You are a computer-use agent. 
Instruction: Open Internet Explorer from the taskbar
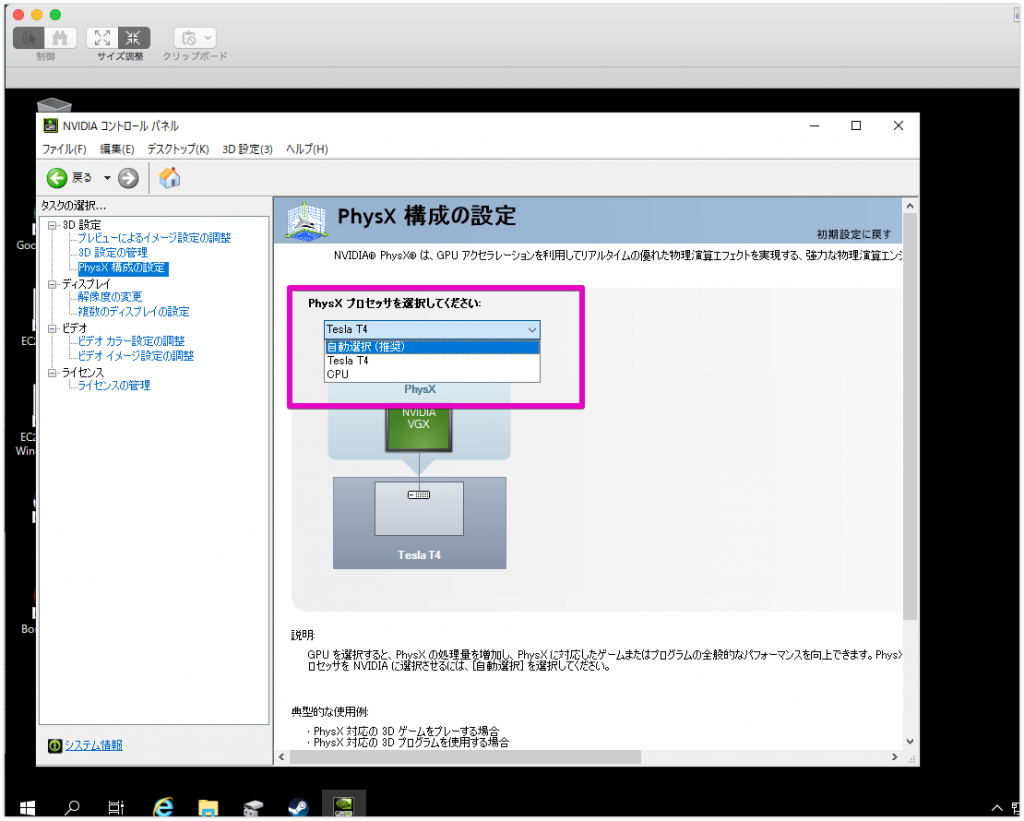pos(163,806)
